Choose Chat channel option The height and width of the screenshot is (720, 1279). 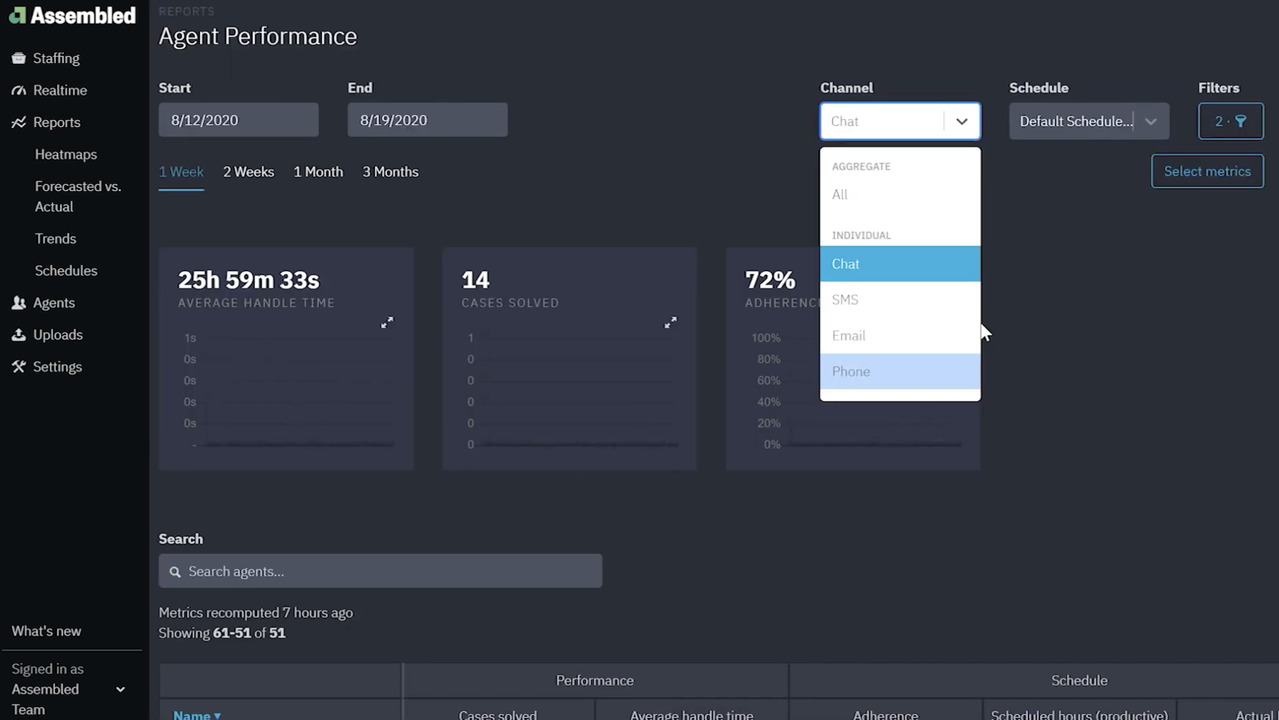point(900,264)
